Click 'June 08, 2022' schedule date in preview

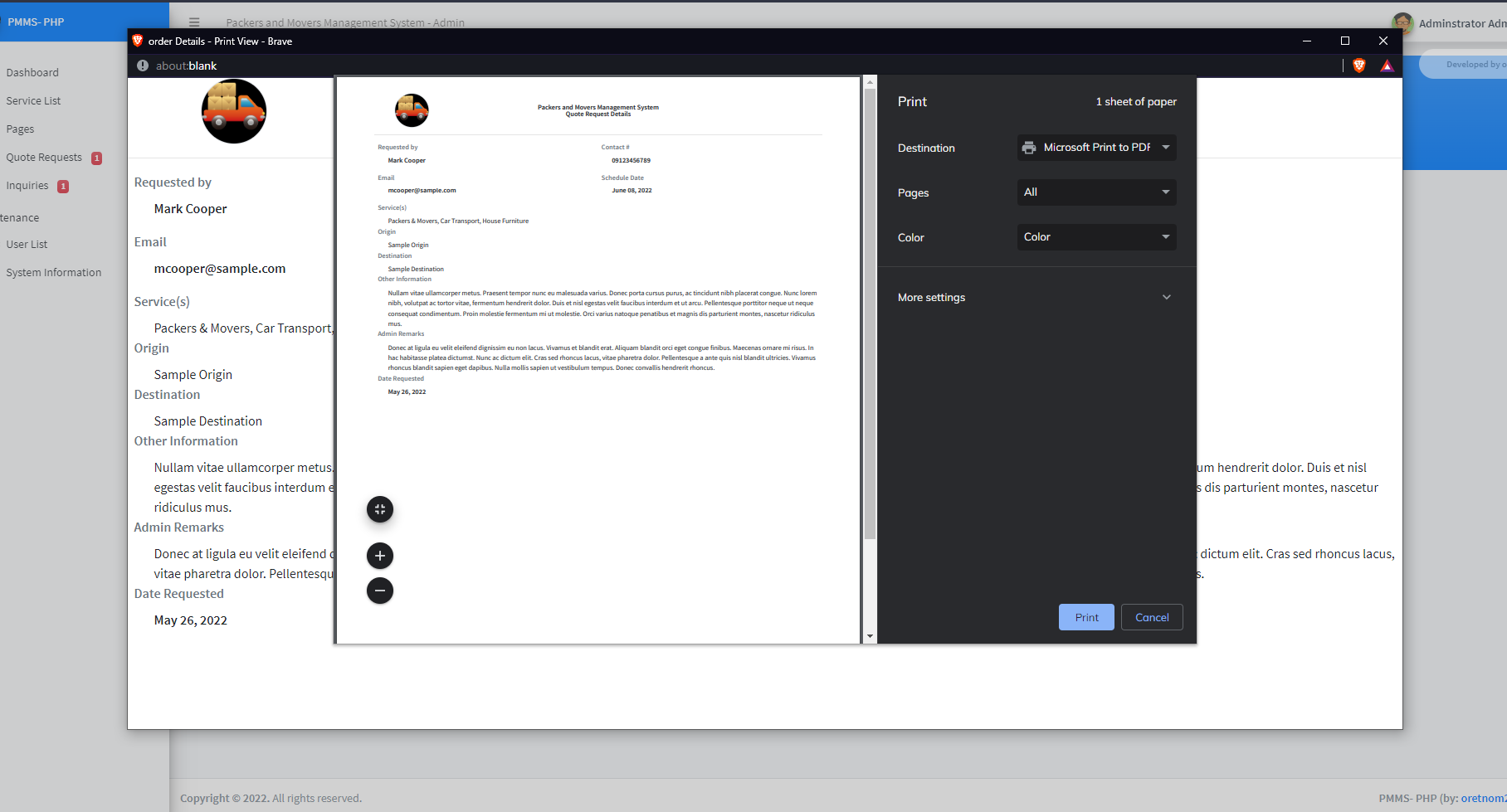pos(632,191)
